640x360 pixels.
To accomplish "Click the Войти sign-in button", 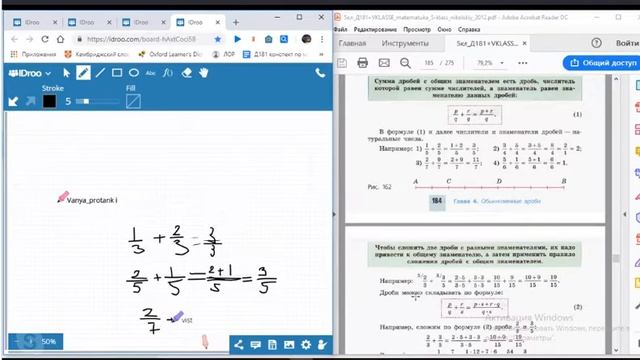I will coord(627,43).
